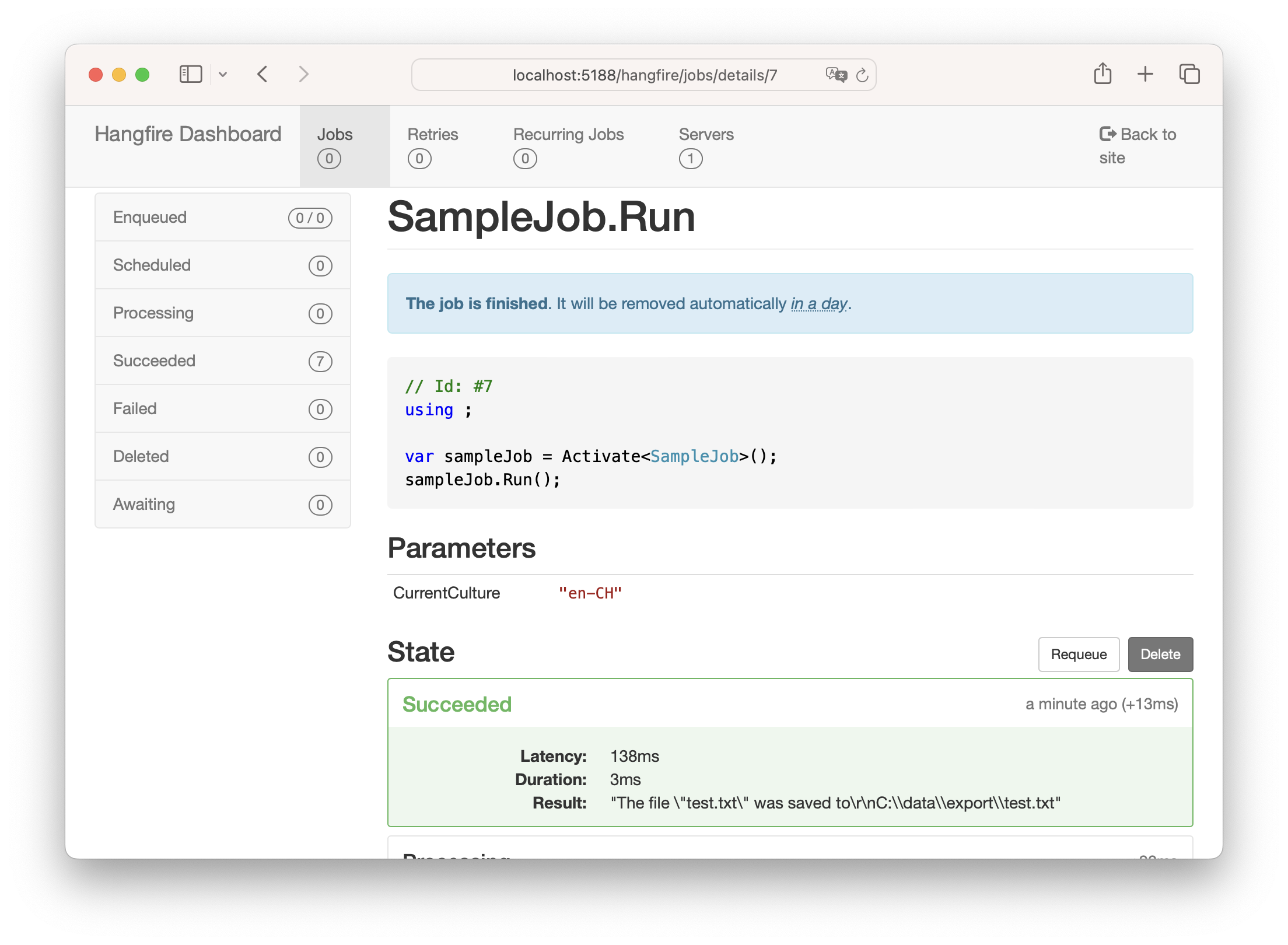1288x945 pixels.
Task: Open the sidebar options dropdown chevron
Action: tap(223, 75)
